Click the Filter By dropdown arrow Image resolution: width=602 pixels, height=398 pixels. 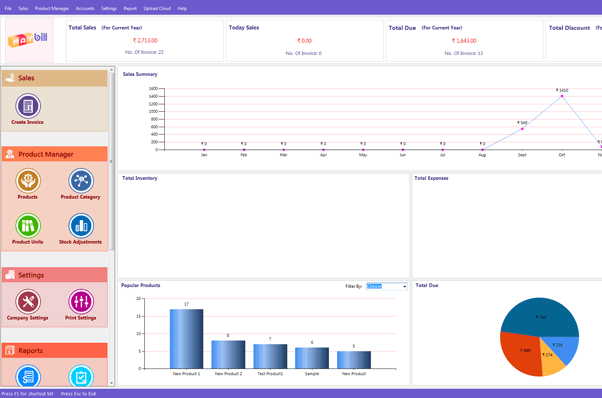(x=404, y=286)
